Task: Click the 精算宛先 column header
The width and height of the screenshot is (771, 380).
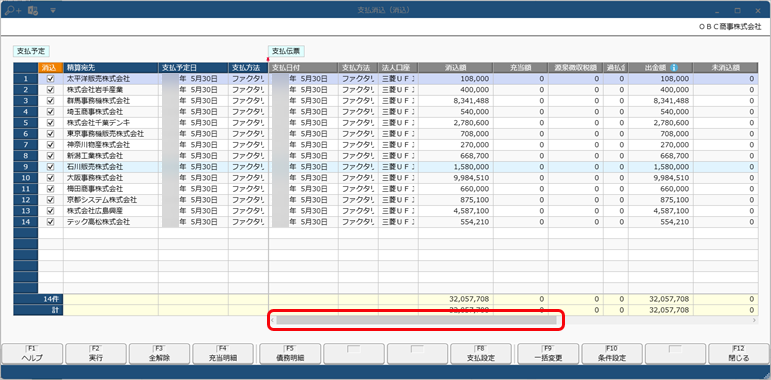Action: (x=111, y=67)
